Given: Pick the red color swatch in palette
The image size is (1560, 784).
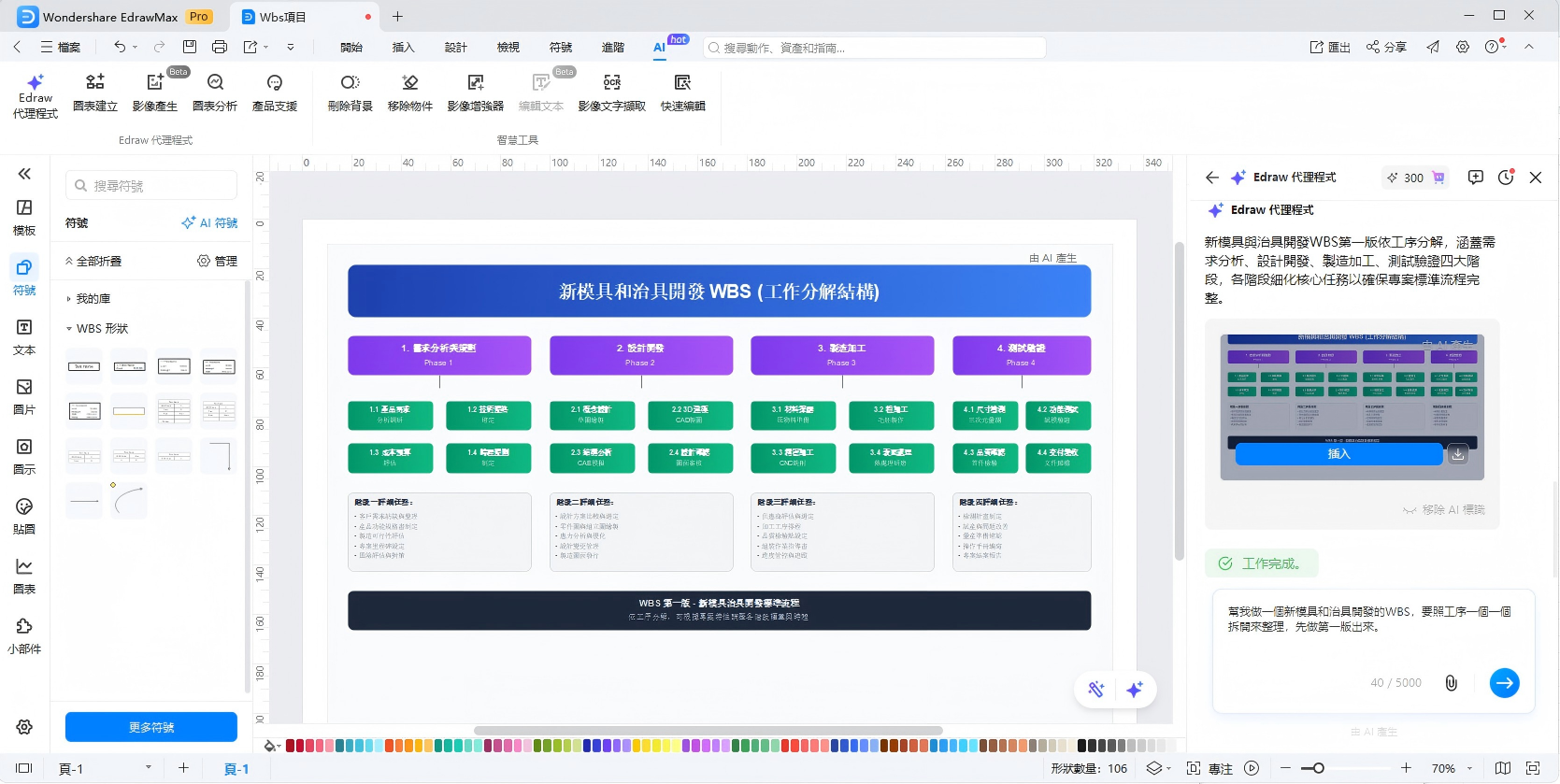Looking at the screenshot, I should click(291, 746).
